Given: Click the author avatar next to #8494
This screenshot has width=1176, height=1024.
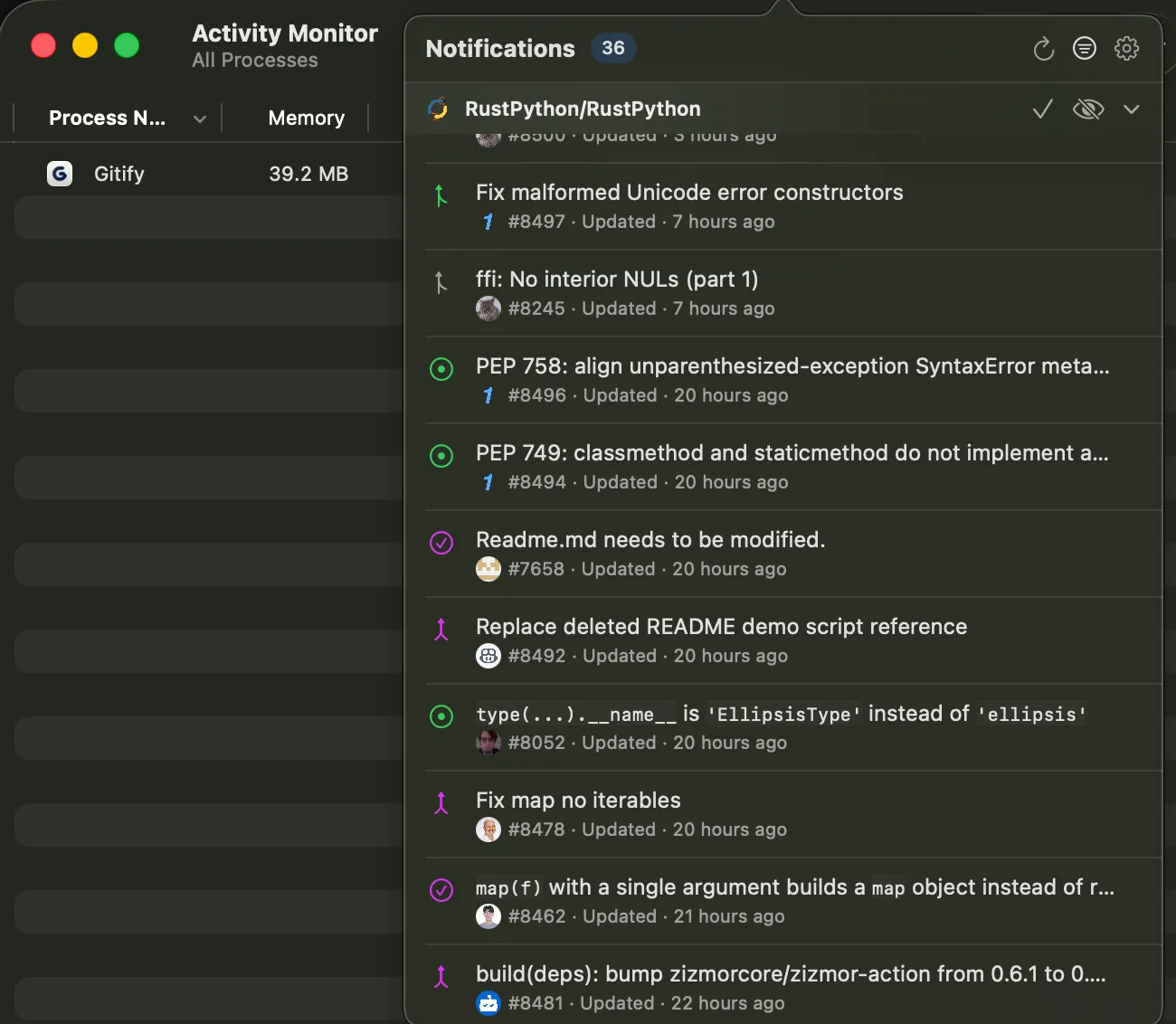Looking at the screenshot, I should pyautogui.click(x=488, y=482).
